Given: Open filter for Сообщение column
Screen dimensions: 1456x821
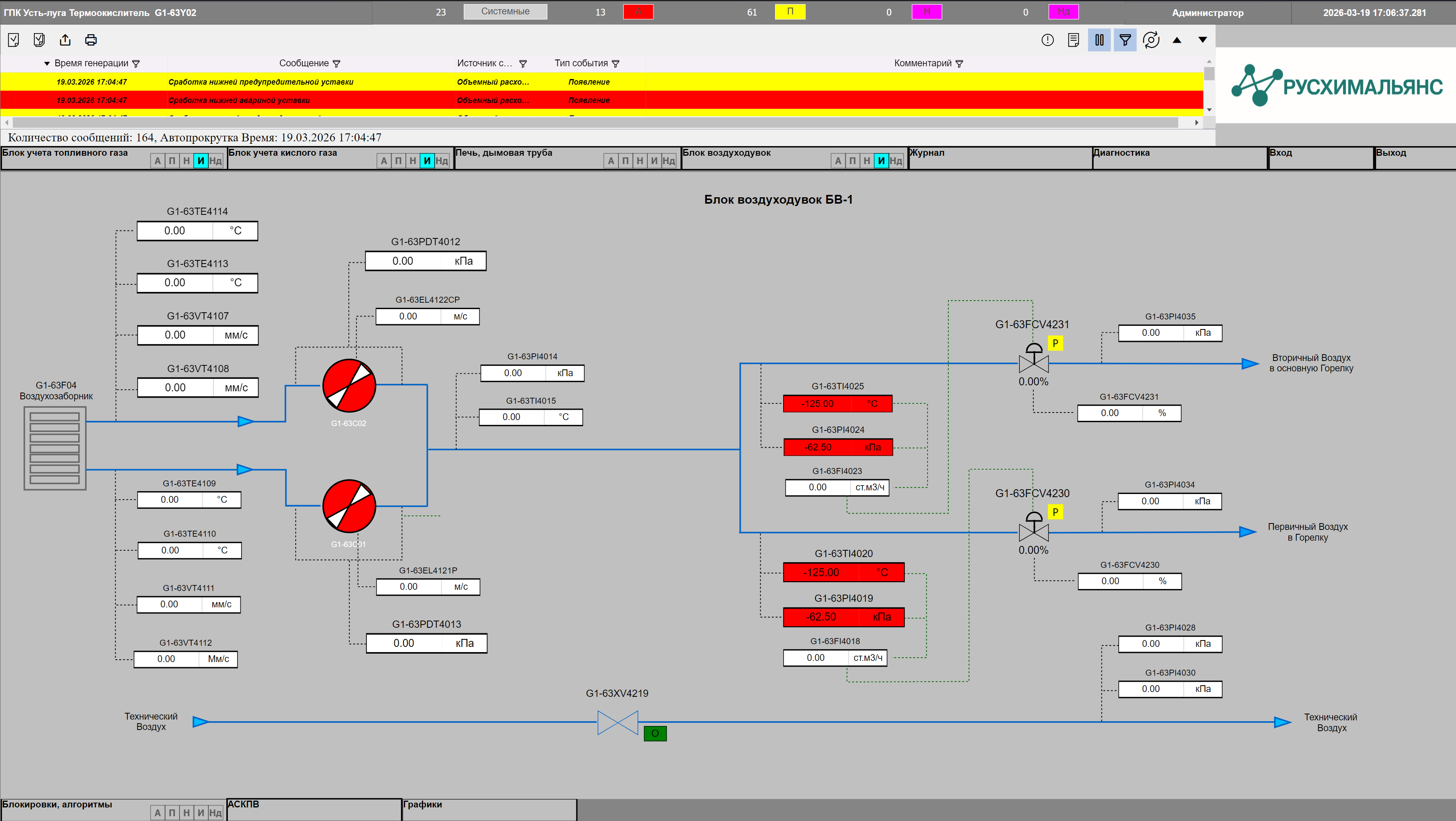Looking at the screenshot, I should coord(336,64).
